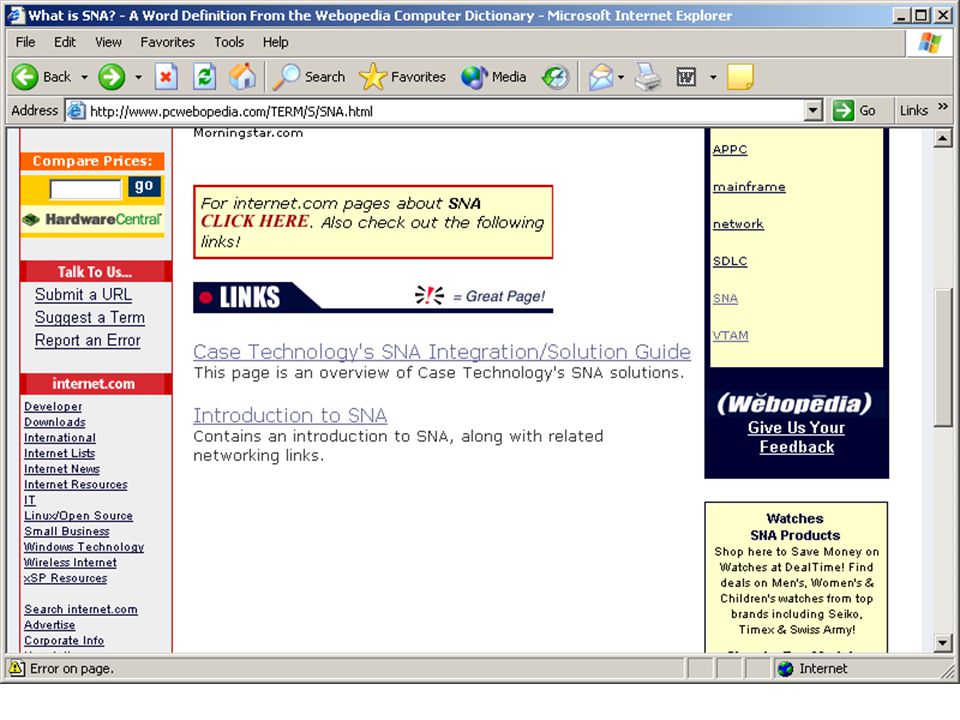Open the Linux/Open Source link

[78, 516]
